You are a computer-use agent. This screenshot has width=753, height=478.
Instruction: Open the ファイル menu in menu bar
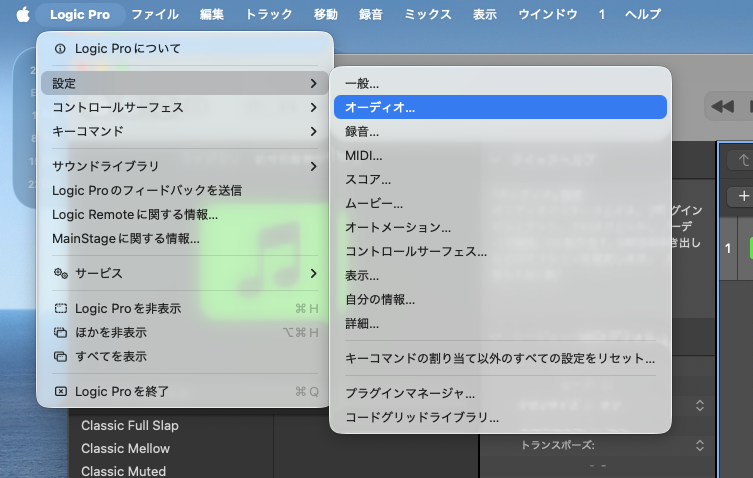(155, 14)
